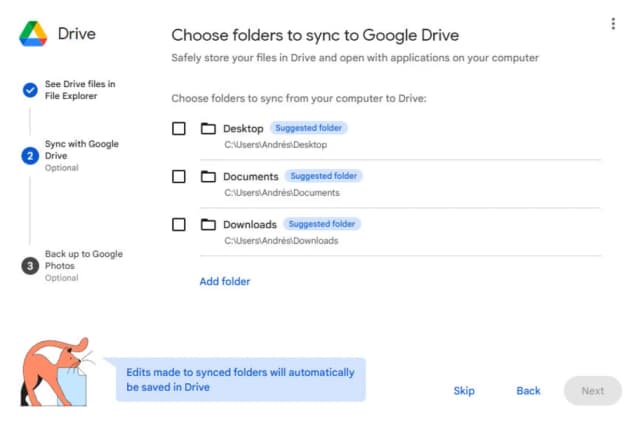This screenshot has height=421, width=640.
Task: Click the Documents folder name
Action: [x=251, y=176]
